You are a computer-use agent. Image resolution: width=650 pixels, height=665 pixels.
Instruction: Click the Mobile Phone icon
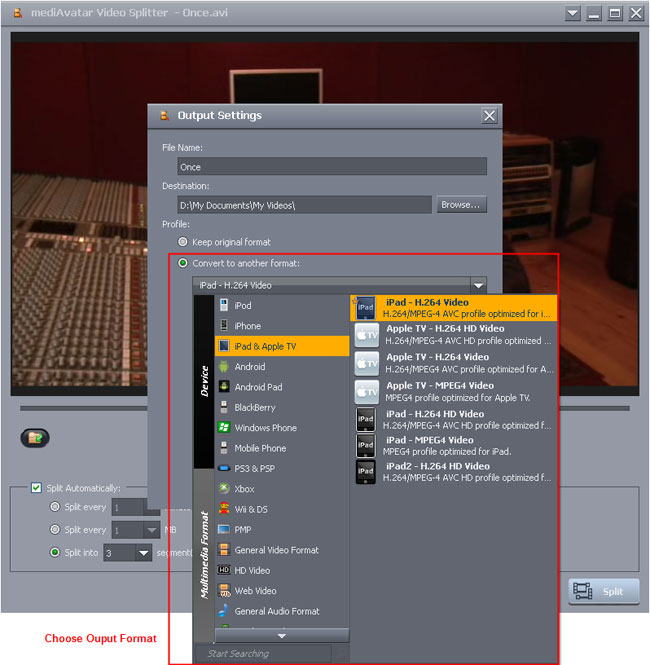tap(224, 447)
